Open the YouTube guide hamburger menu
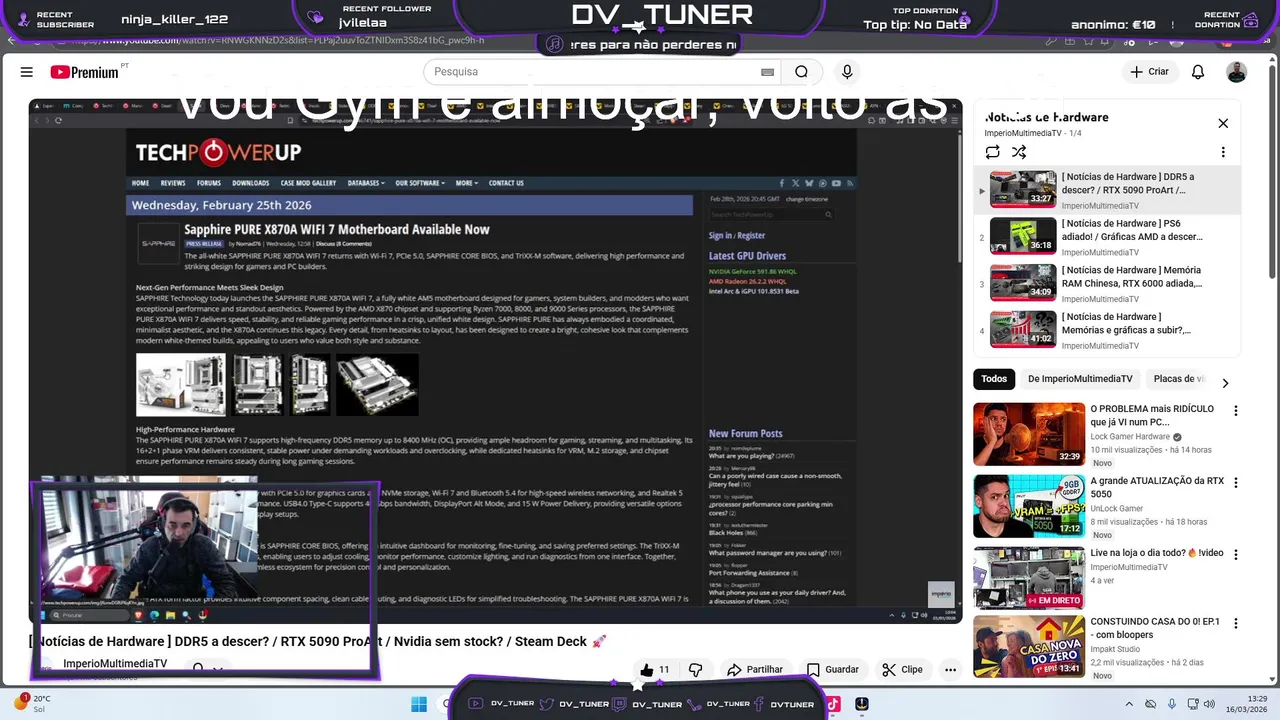1280x720 pixels. pyautogui.click(x=27, y=72)
